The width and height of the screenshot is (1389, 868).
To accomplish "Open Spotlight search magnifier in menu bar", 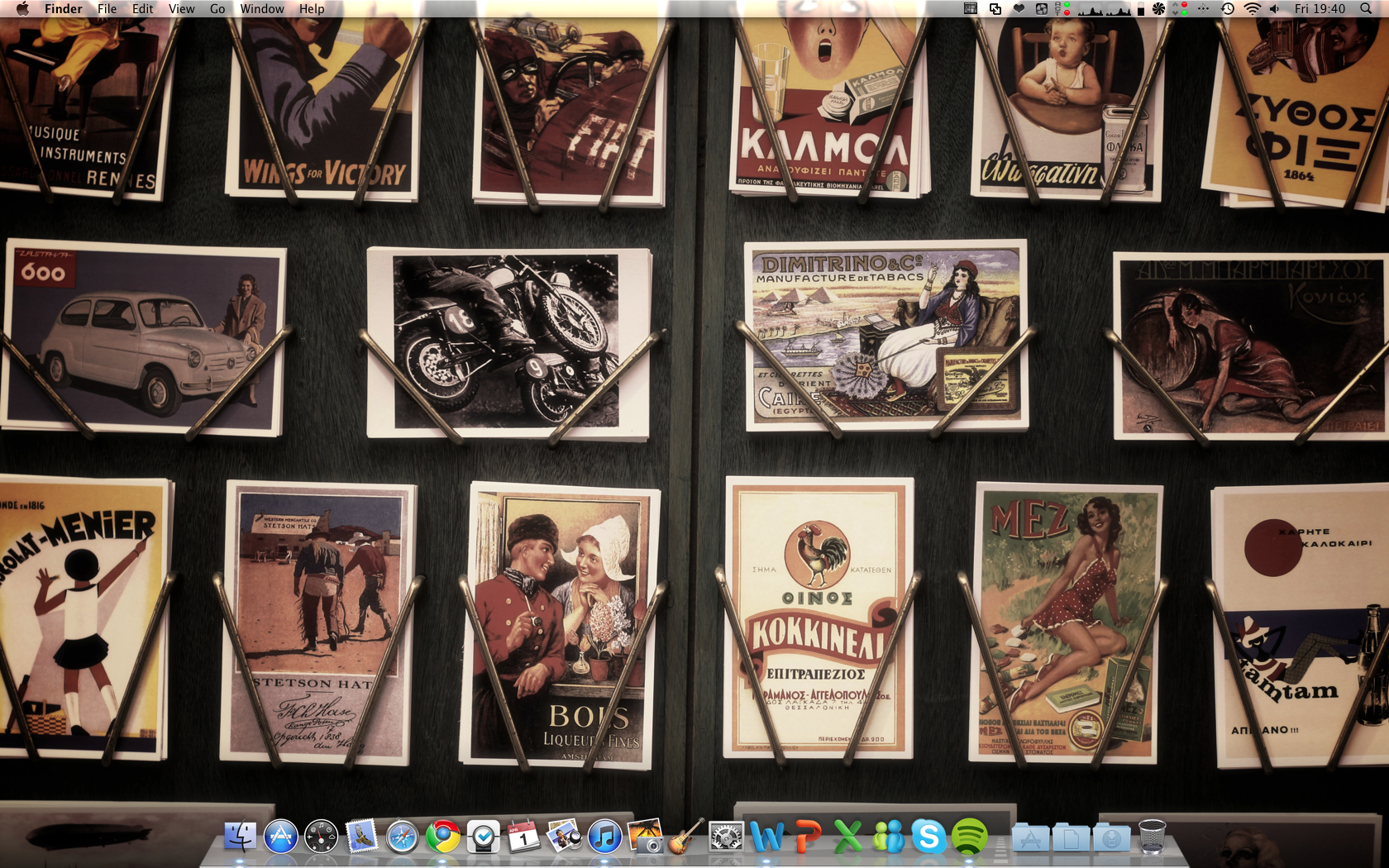I will (1366, 8).
